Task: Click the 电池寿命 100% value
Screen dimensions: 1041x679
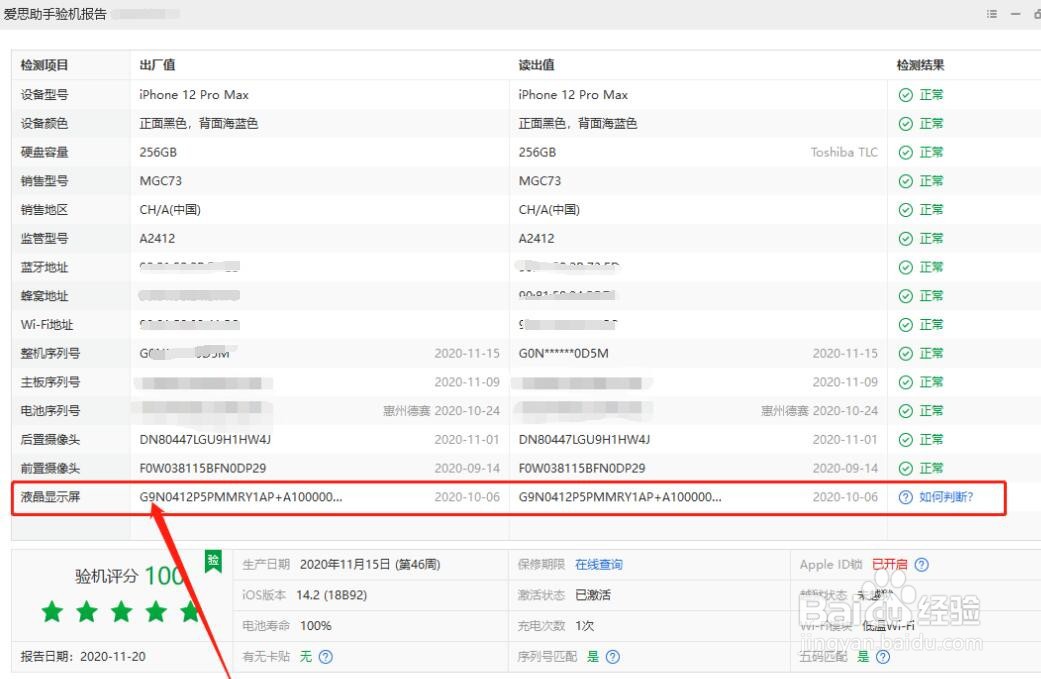Action: (x=315, y=626)
